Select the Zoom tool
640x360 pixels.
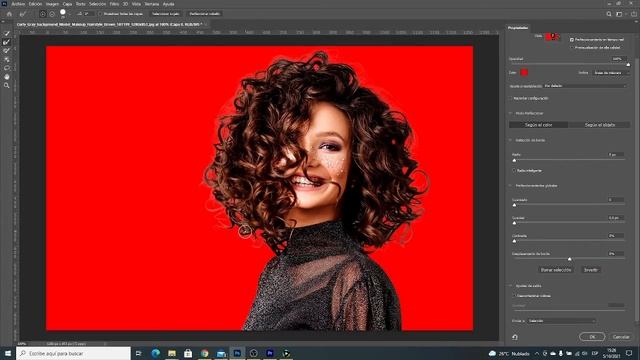click(7, 85)
